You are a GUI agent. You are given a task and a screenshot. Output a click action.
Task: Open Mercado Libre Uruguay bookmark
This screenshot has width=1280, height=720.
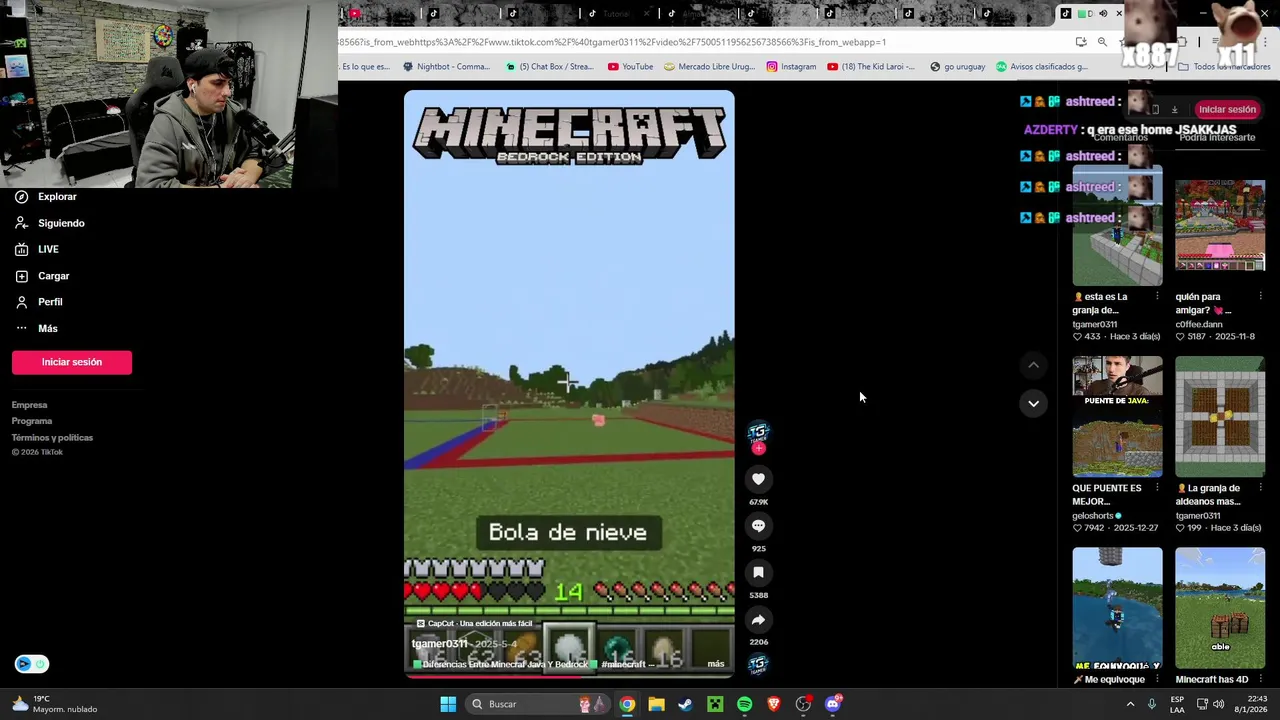[709, 67]
